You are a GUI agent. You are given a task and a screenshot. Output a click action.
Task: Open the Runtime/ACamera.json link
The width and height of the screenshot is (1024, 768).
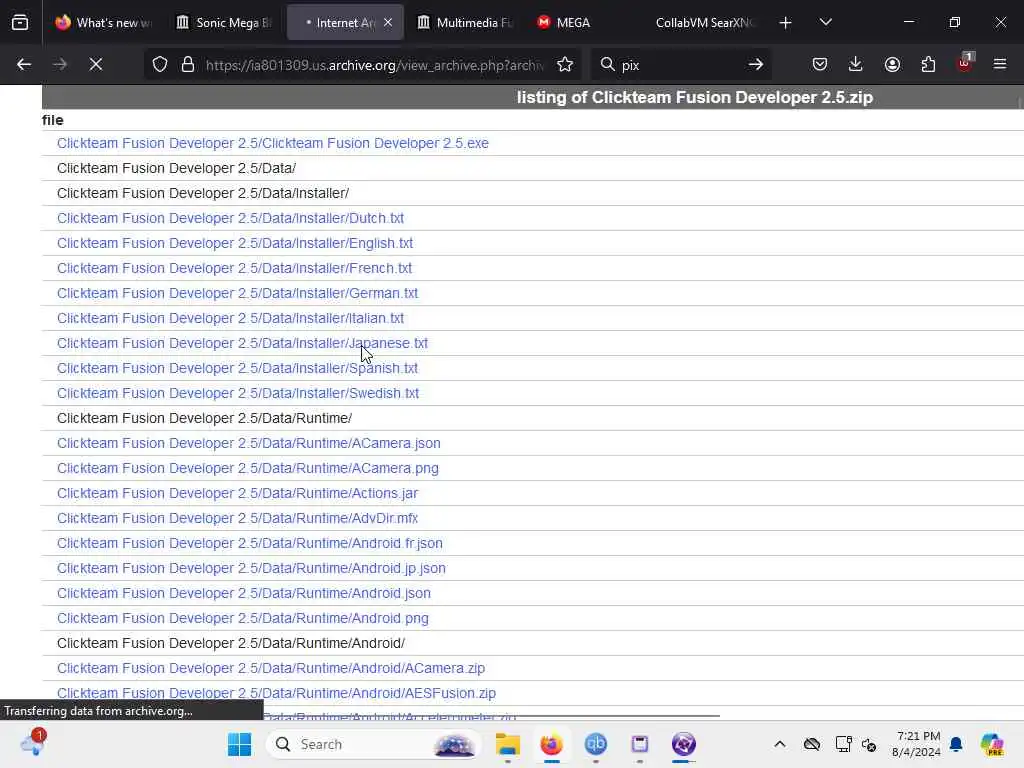click(248, 443)
